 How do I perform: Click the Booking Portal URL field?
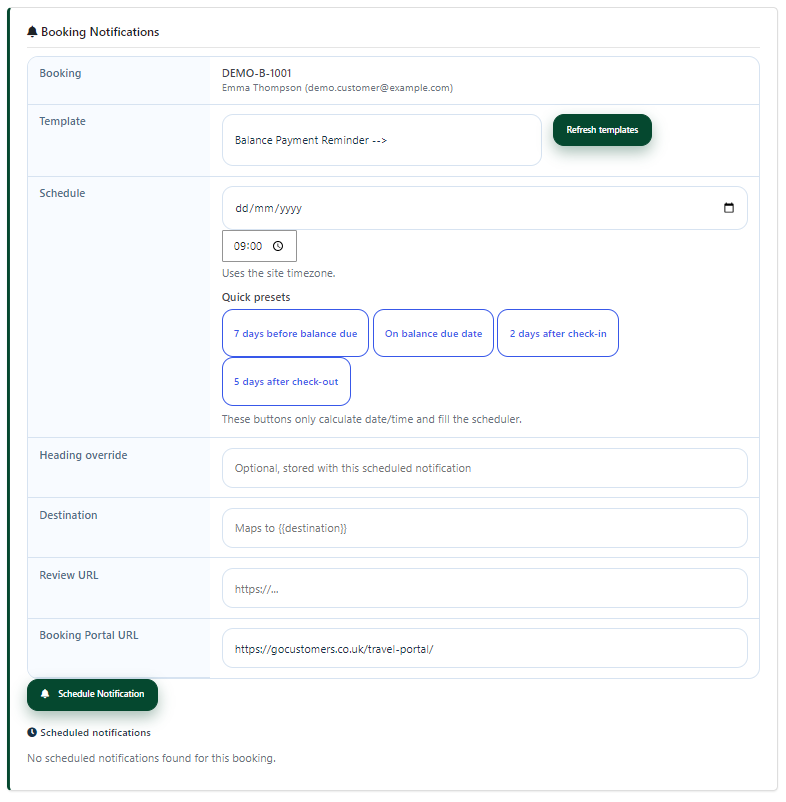[x=484, y=648]
